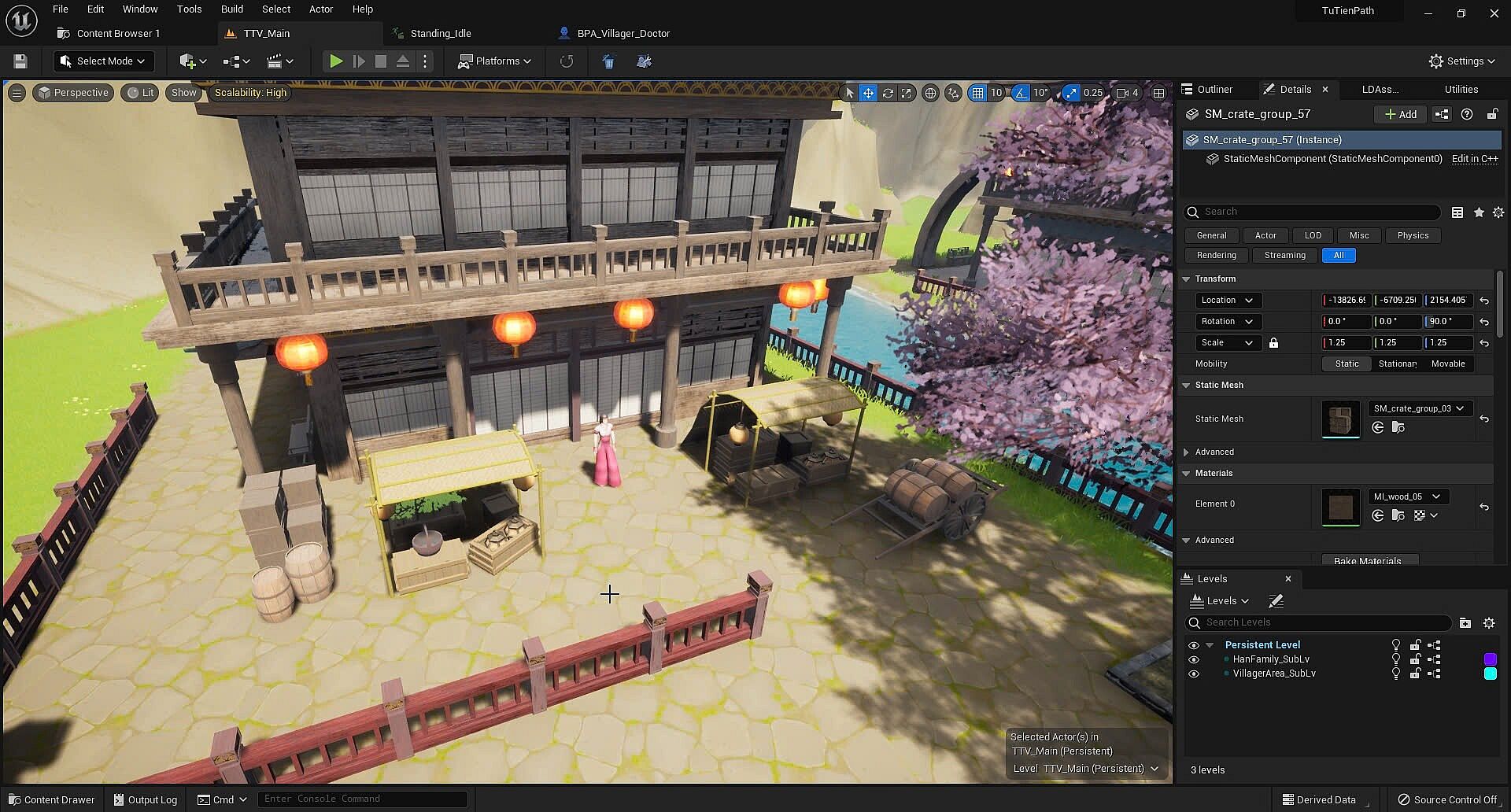This screenshot has width=1511, height=812.
Task: Set Mobility to Movable
Action: [x=1447, y=364]
